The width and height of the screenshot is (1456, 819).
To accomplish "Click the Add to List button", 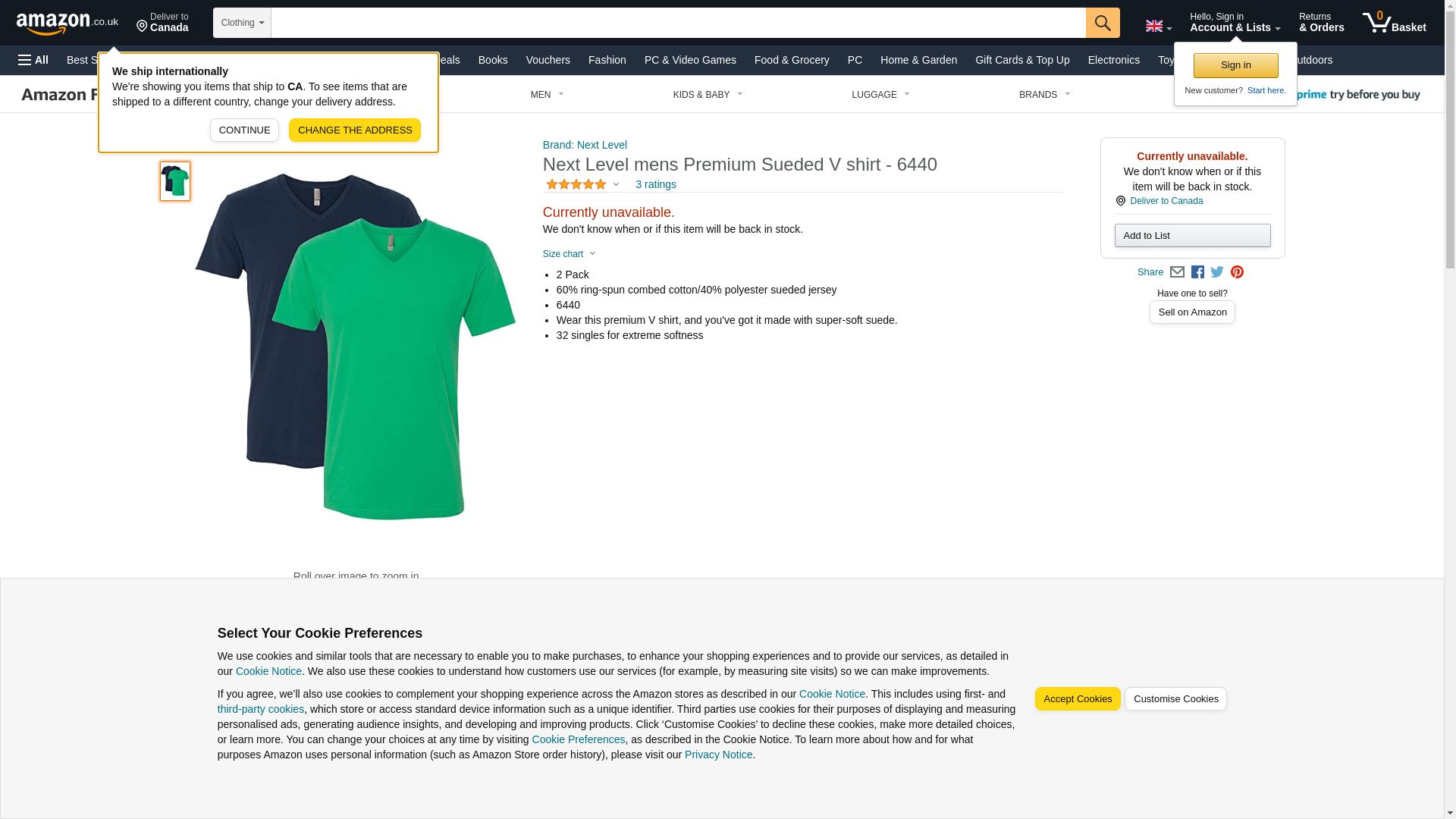I will [x=1192, y=236].
